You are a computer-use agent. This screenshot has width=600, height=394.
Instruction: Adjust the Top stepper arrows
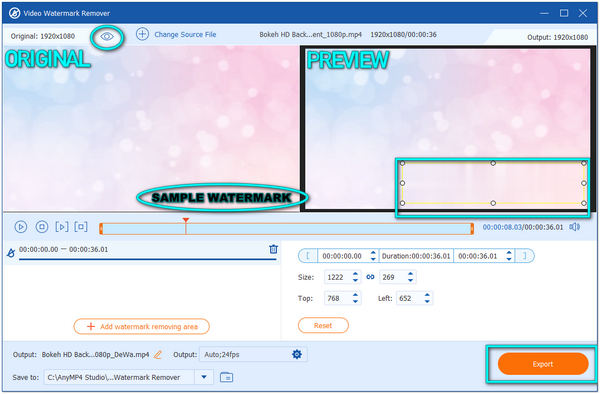(x=355, y=298)
